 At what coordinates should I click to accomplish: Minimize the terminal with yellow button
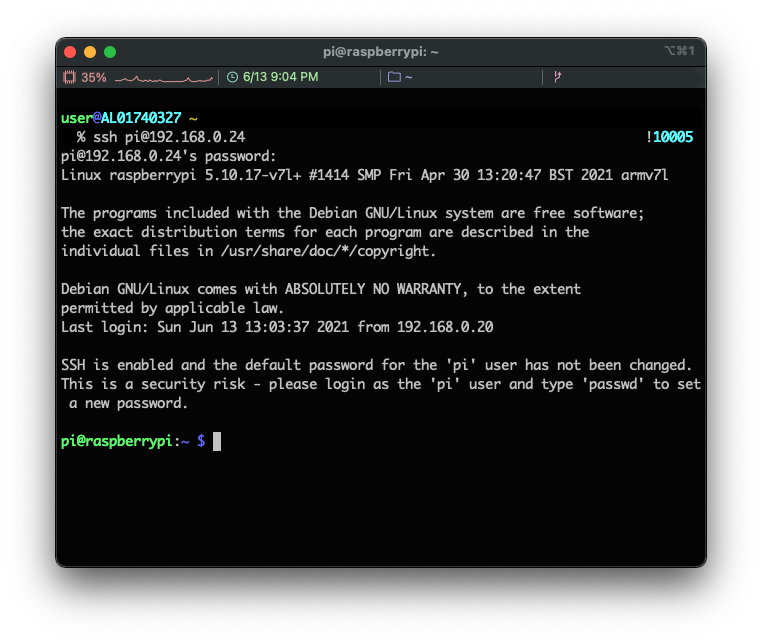(90, 52)
